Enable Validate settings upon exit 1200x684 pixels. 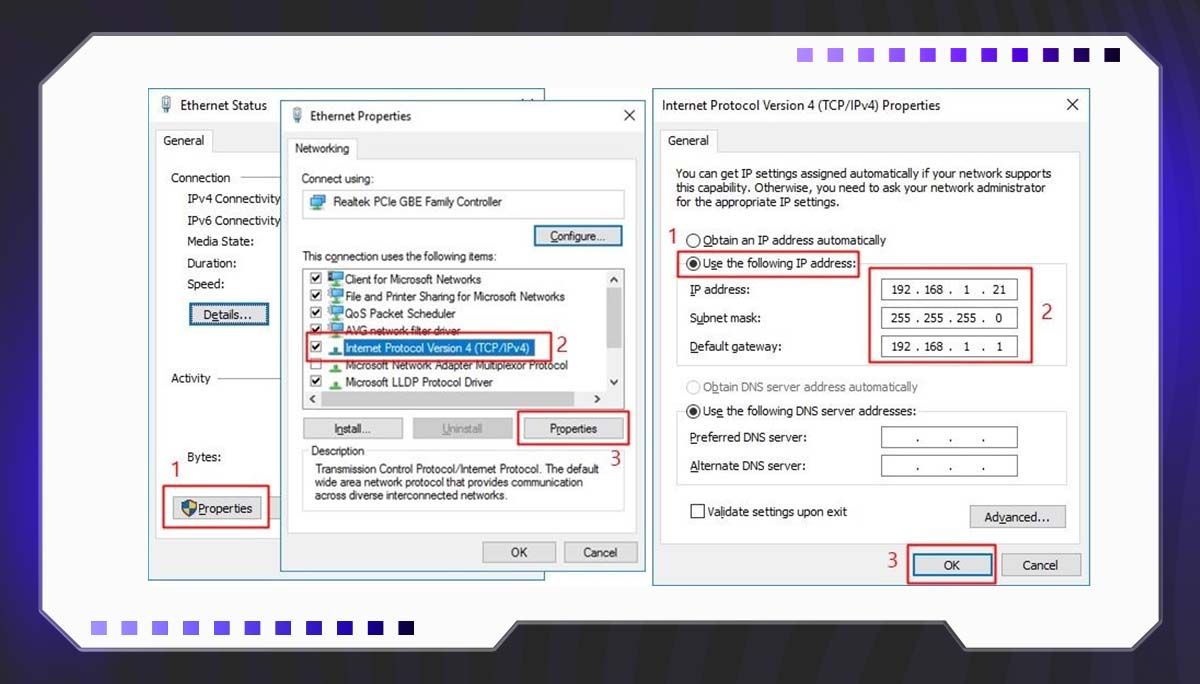click(x=697, y=512)
